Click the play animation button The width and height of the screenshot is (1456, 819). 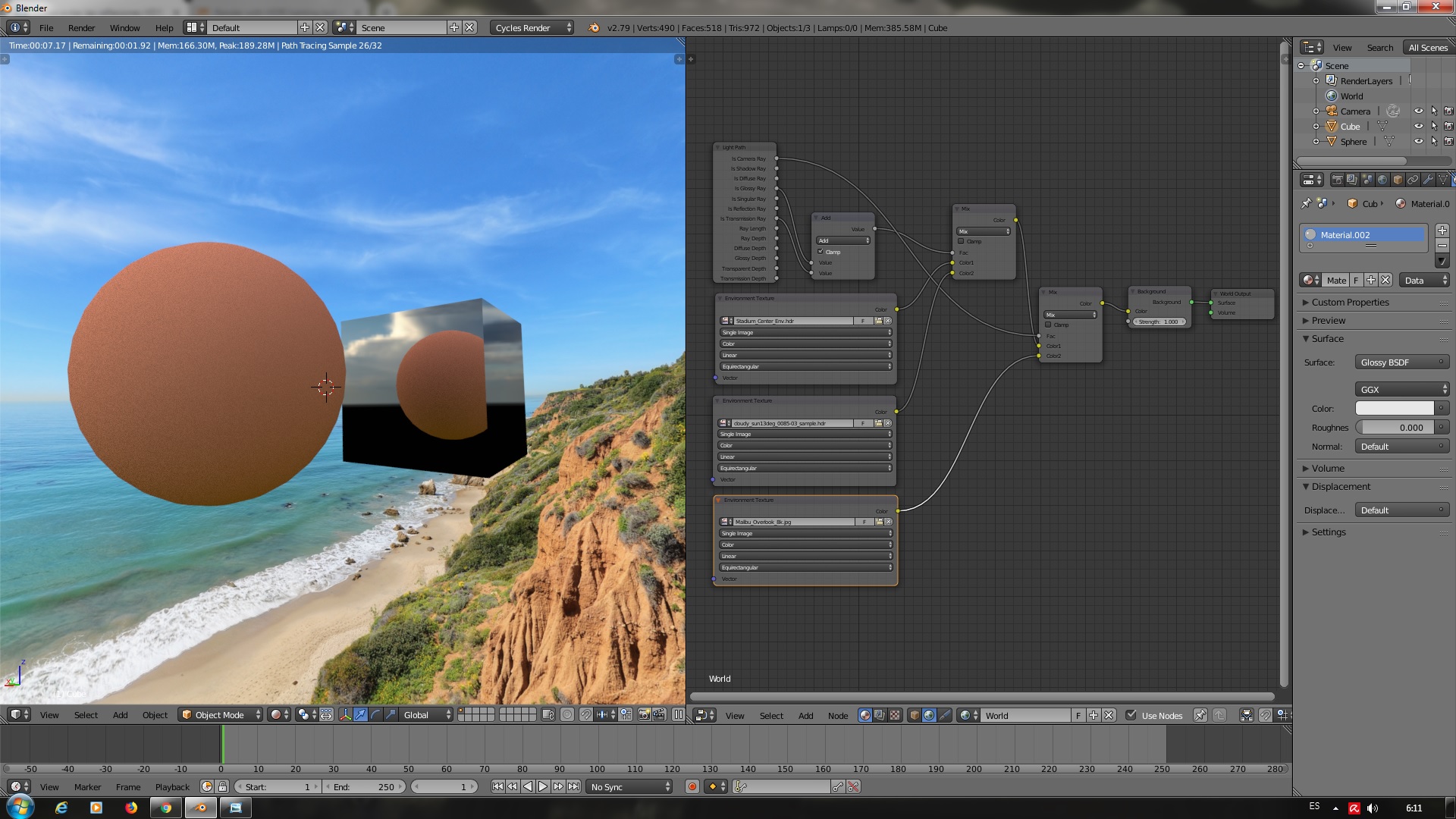[543, 786]
